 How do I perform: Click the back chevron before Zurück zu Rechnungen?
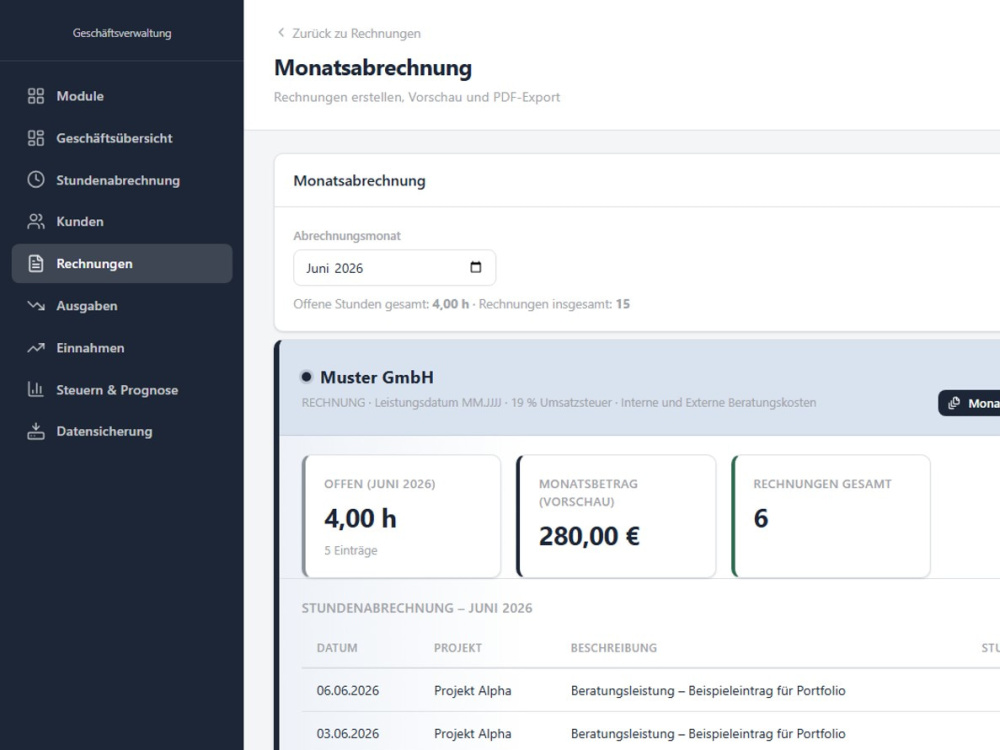click(281, 33)
